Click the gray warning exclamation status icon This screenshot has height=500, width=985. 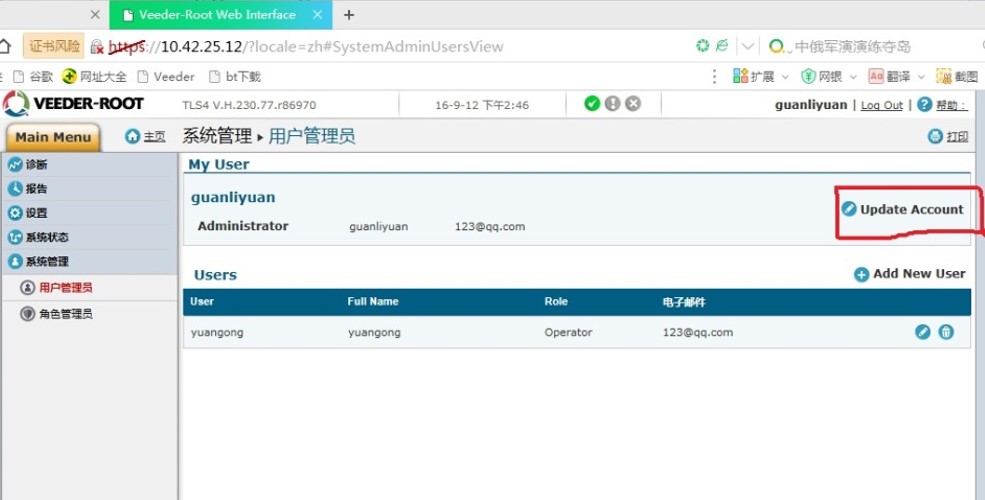pyautogui.click(x=612, y=104)
